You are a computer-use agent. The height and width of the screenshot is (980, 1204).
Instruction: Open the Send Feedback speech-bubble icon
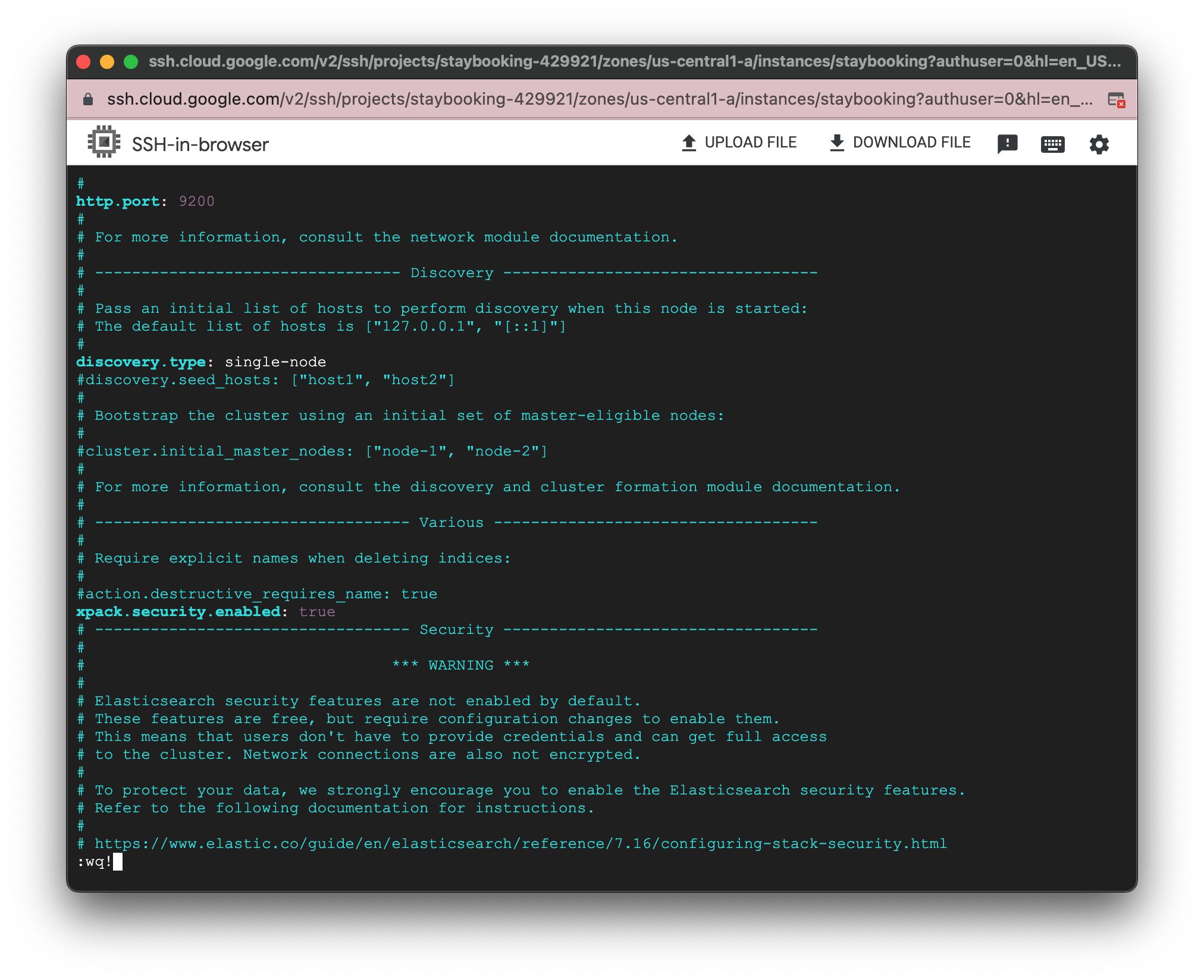(x=1008, y=143)
